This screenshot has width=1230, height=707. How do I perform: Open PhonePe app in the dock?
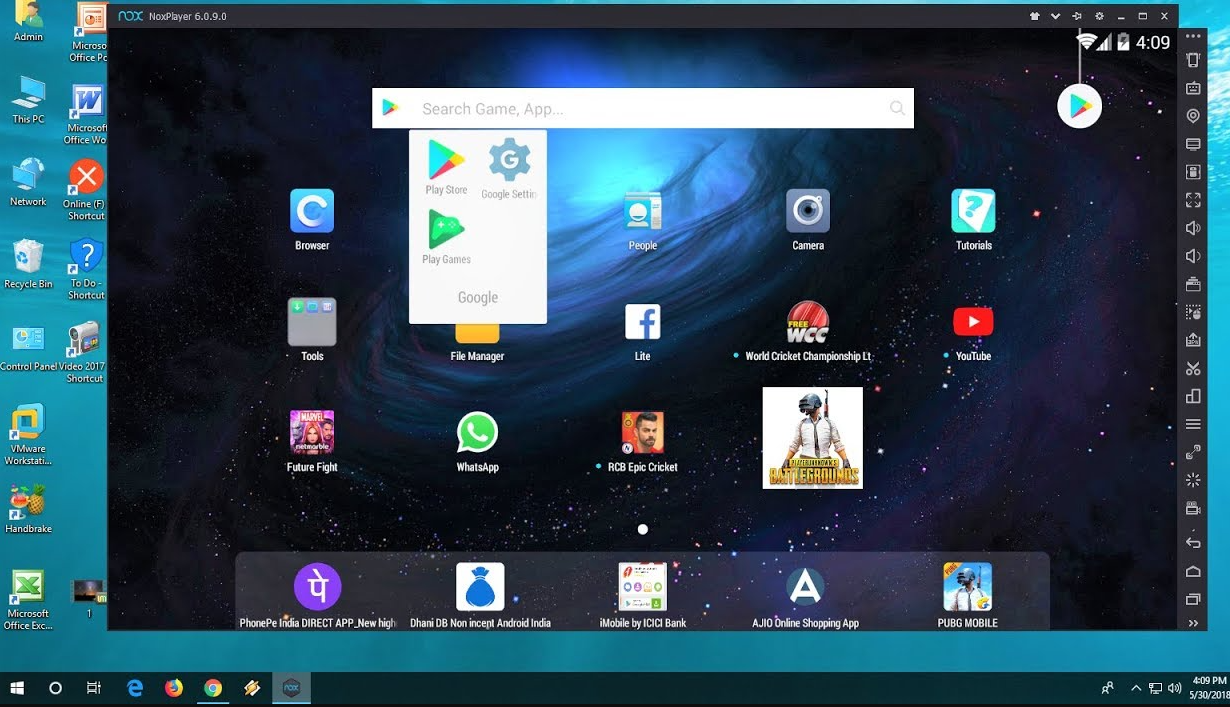coord(318,595)
